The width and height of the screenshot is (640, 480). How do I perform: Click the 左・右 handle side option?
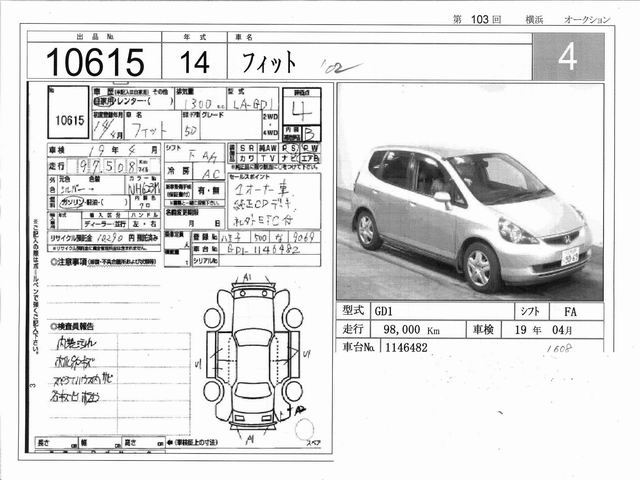[144, 224]
